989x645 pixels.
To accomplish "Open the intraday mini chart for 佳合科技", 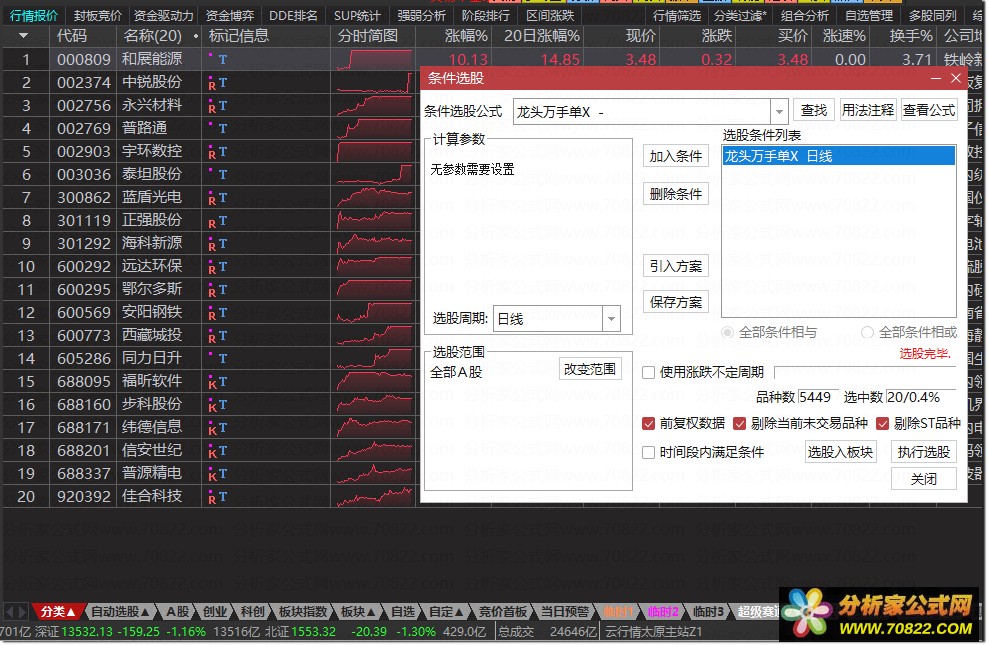I will point(374,496).
